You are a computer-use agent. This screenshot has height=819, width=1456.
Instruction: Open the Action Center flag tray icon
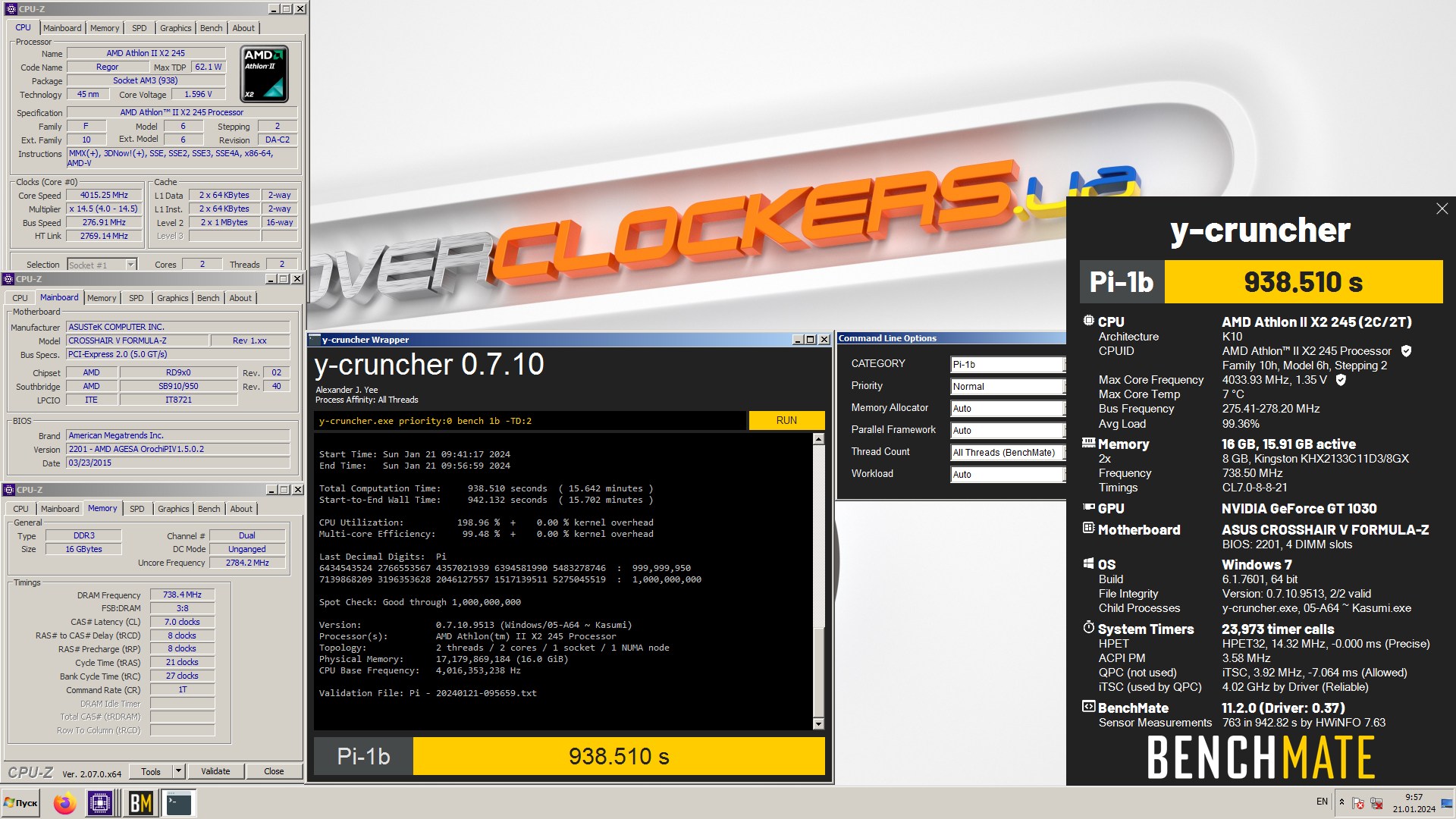click(x=1358, y=803)
